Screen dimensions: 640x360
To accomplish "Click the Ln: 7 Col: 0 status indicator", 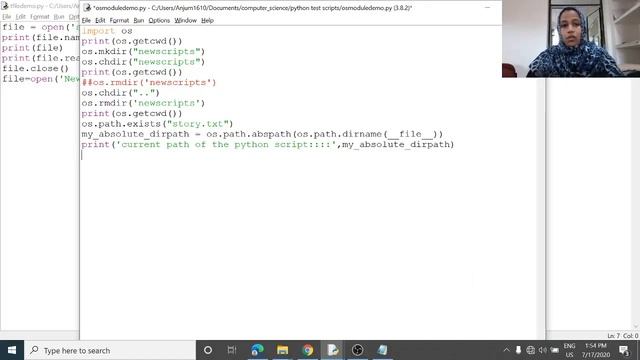I will click(622, 336).
